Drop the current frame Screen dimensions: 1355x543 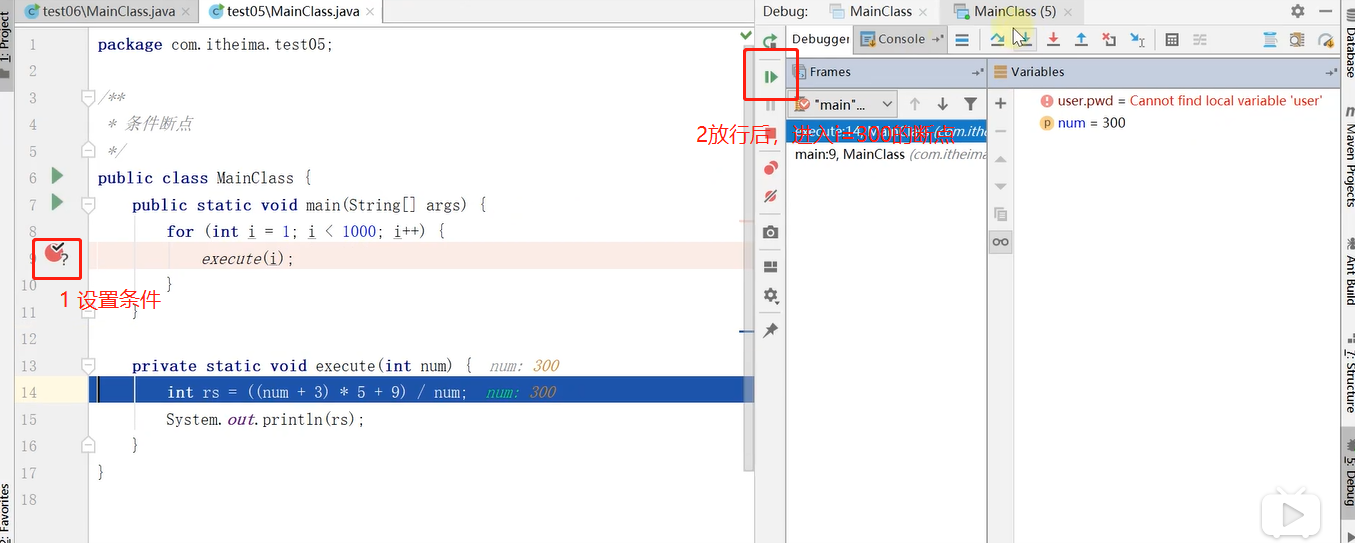click(x=1109, y=40)
